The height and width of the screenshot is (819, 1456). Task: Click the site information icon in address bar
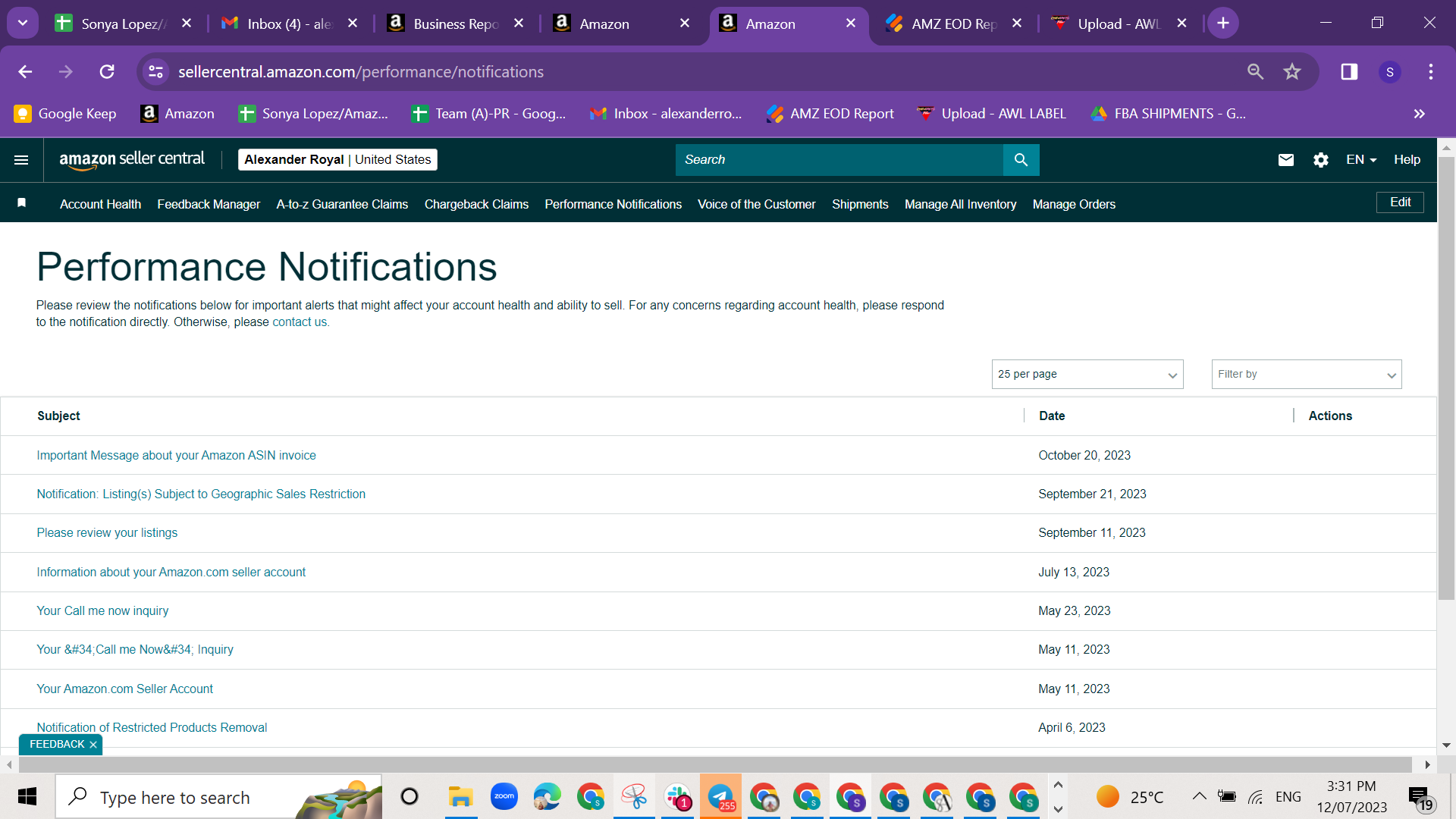point(155,71)
